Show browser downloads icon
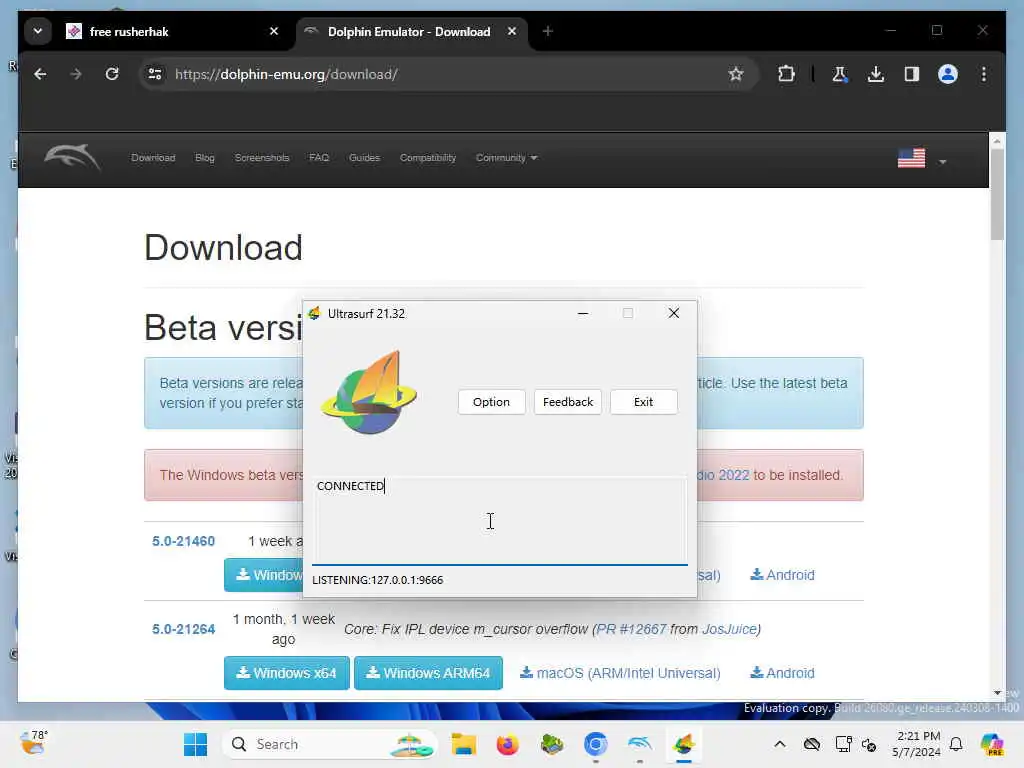Screen dimensions: 1024x768 876,74
